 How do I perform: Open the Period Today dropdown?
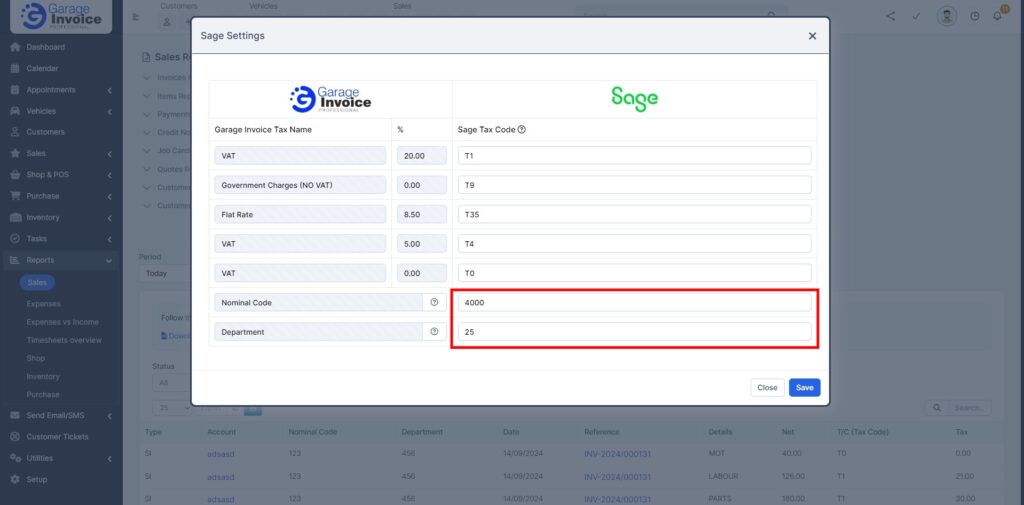click(x=165, y=273)
